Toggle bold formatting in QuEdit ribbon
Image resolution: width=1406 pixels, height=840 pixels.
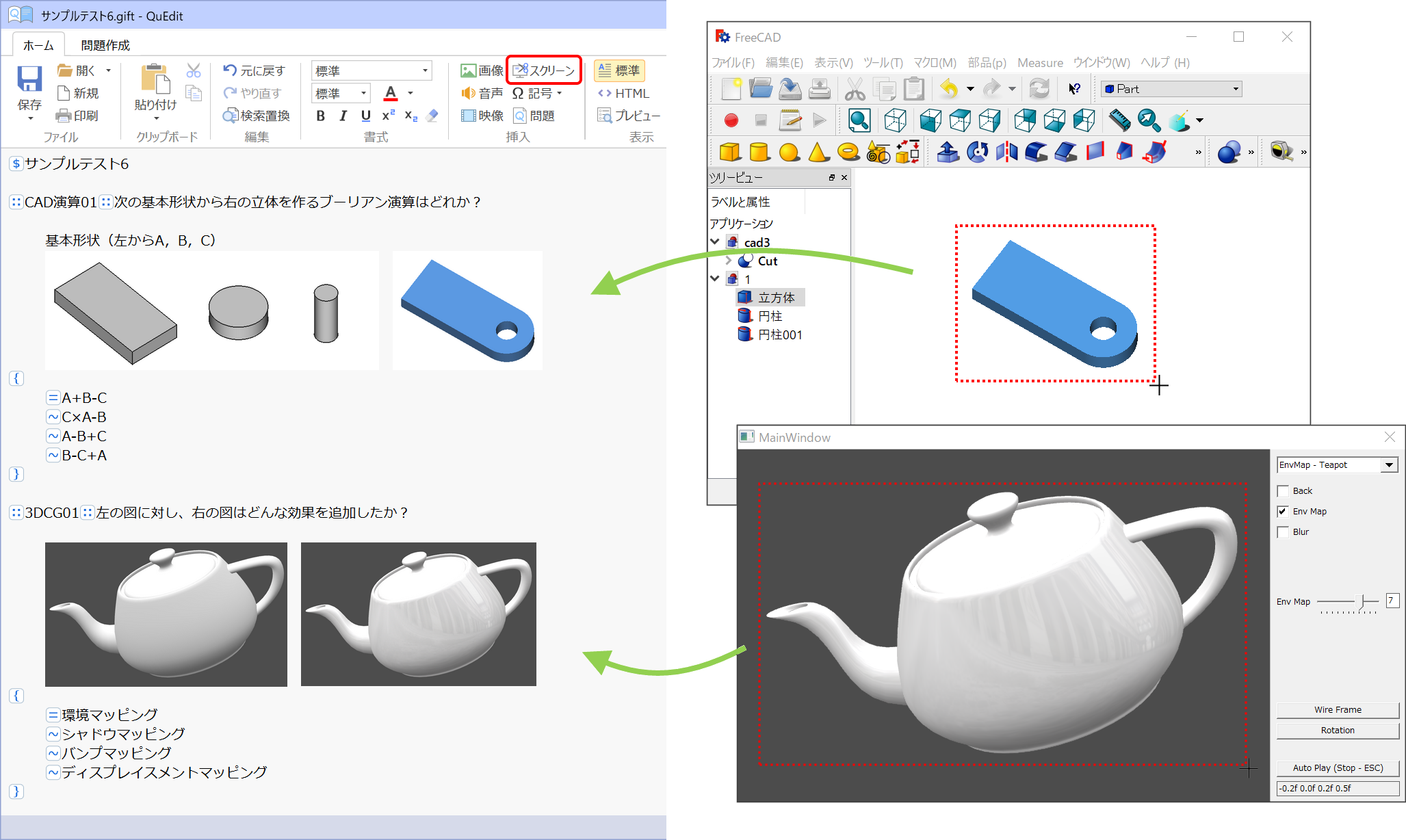pyautogui.click(x=320, y=116)
